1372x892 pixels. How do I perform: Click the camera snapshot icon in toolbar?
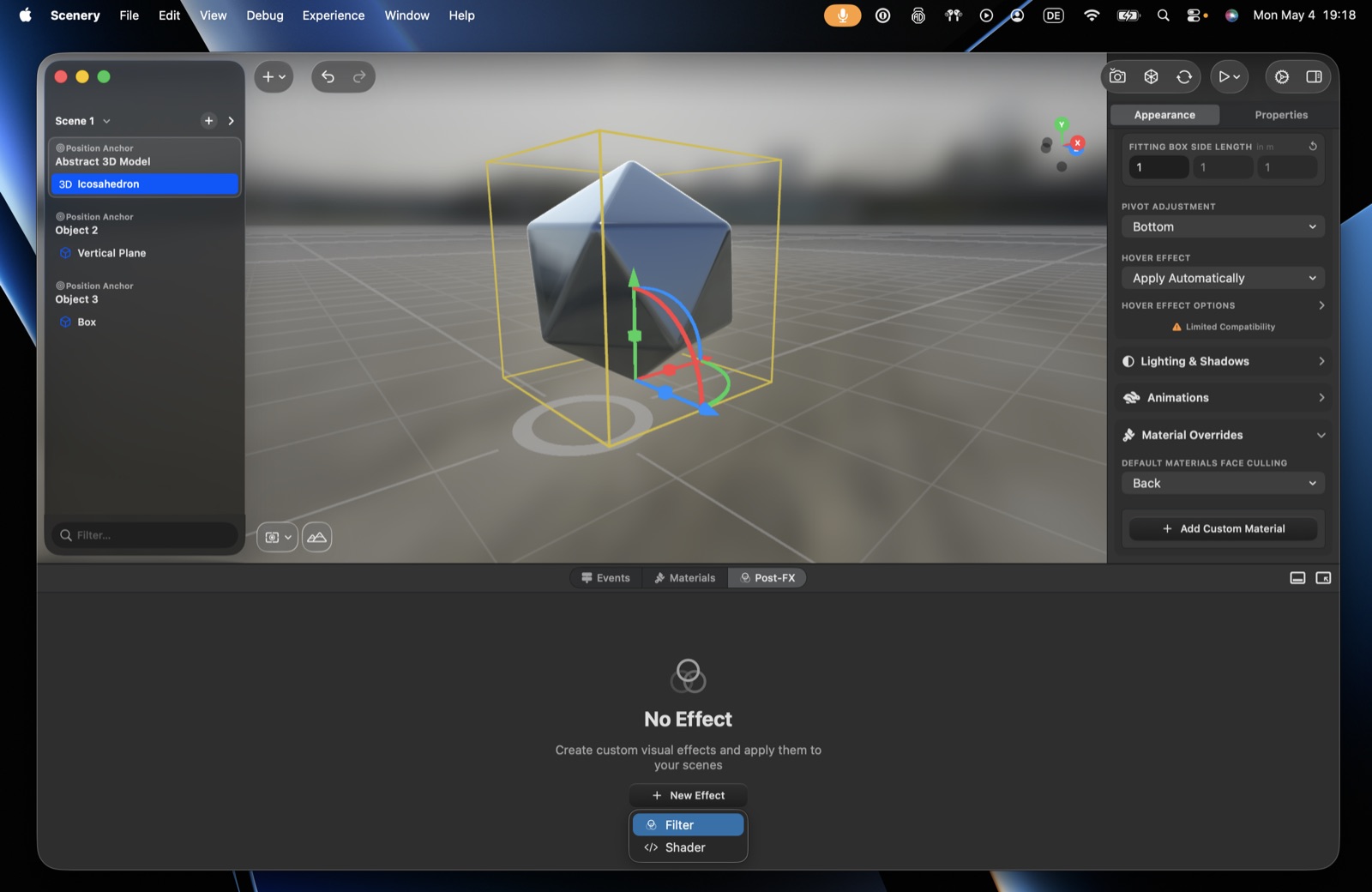(1117, 76)
